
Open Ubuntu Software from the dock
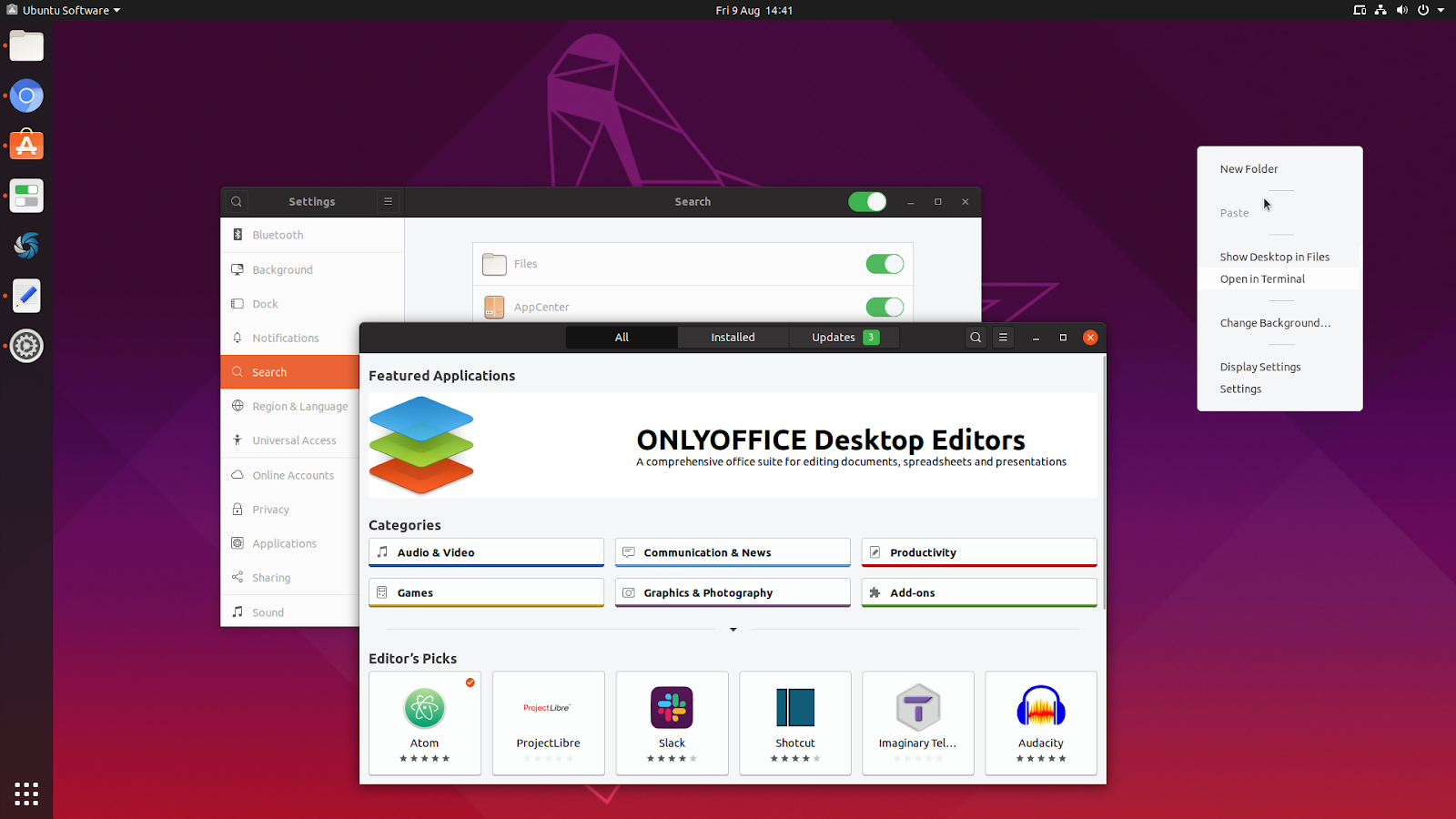(x=26, y=145)
